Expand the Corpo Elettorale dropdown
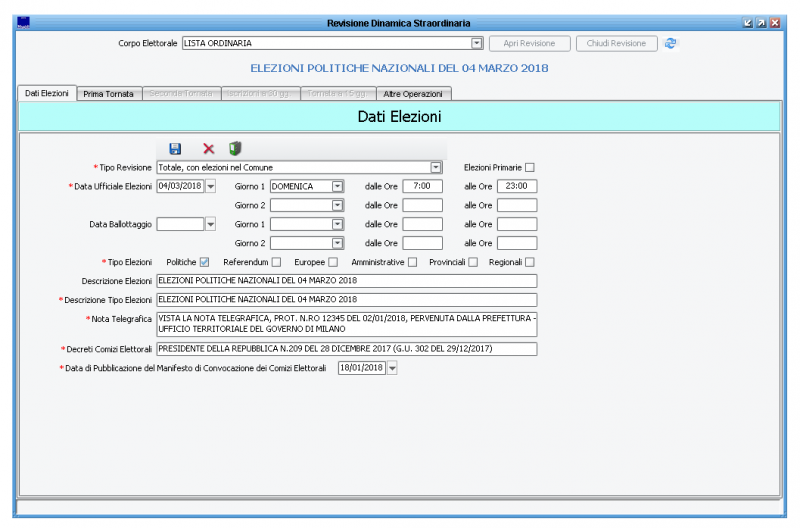Viewport: 800px width, 528px height. (477, 43)
